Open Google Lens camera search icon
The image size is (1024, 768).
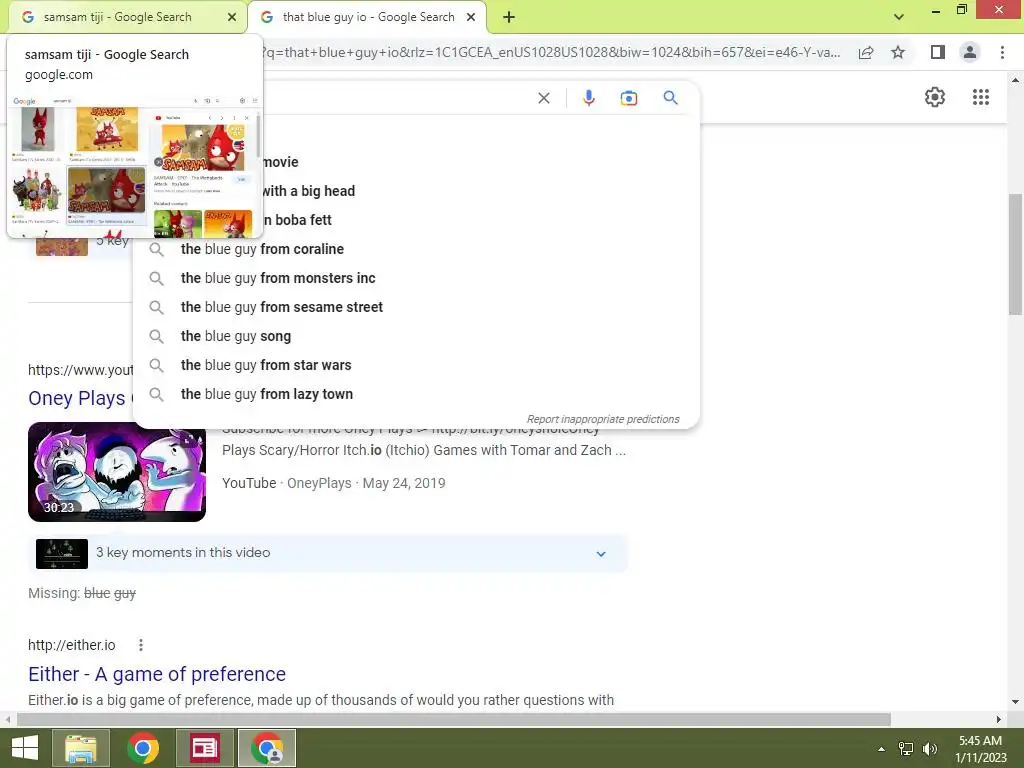(628, 98)
